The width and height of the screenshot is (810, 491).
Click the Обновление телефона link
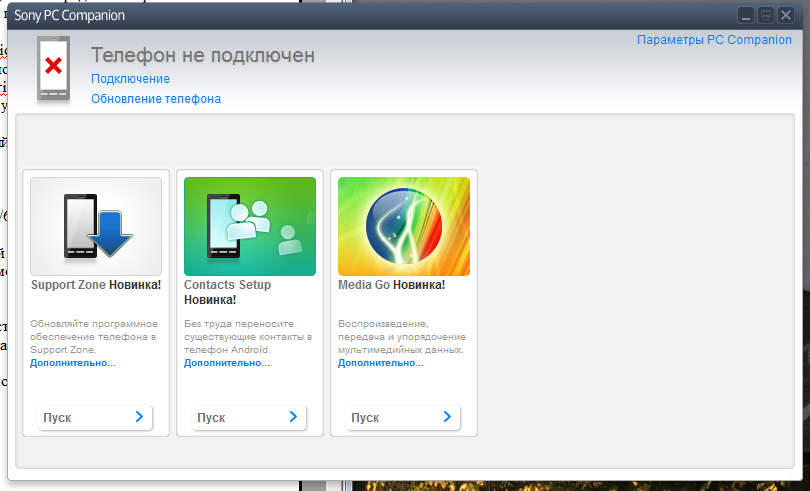pyautogui.click(x=156, y=99)
